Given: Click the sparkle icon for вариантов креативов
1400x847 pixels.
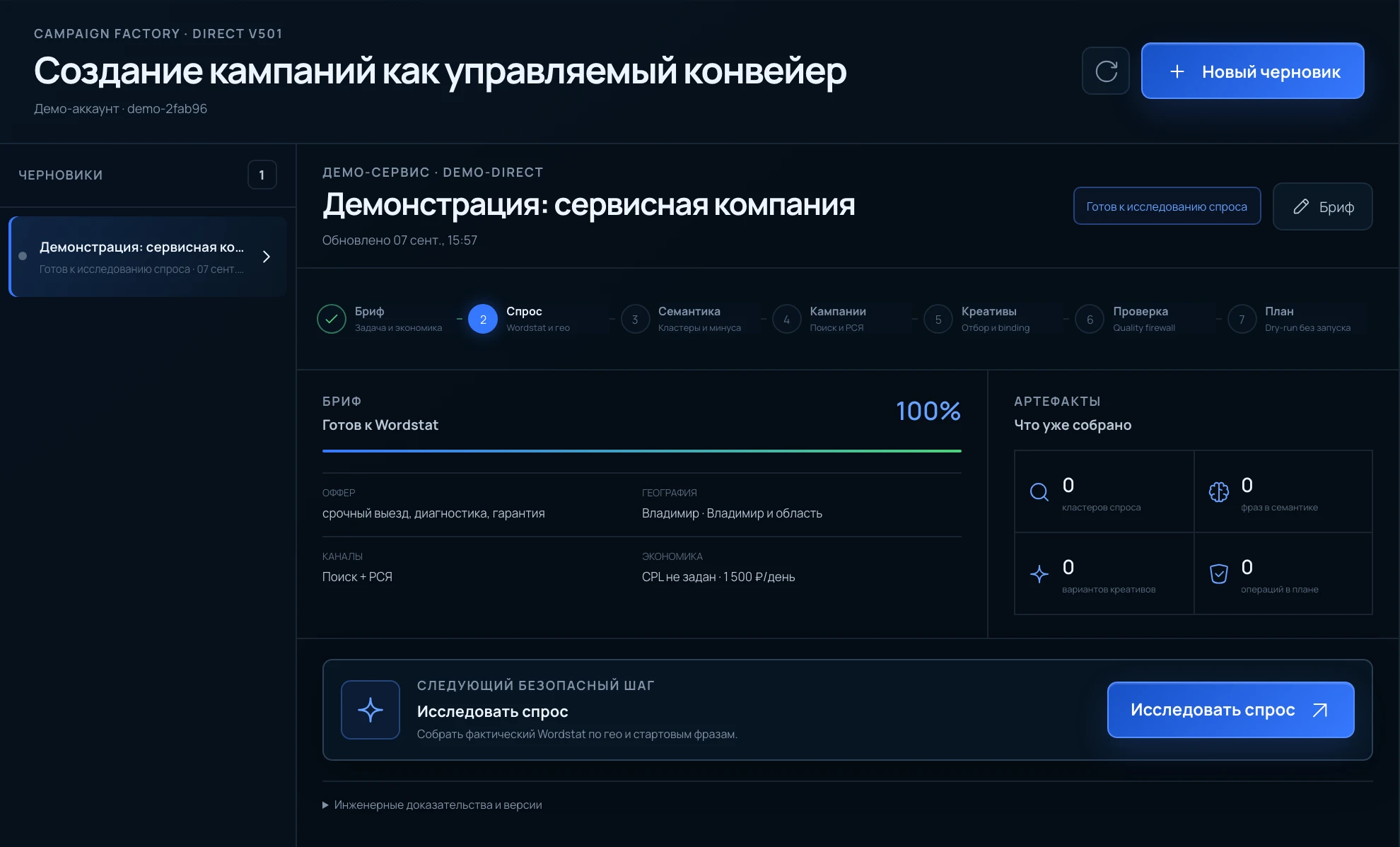Looking at the screenshot, I should [x=1039, y=574].
